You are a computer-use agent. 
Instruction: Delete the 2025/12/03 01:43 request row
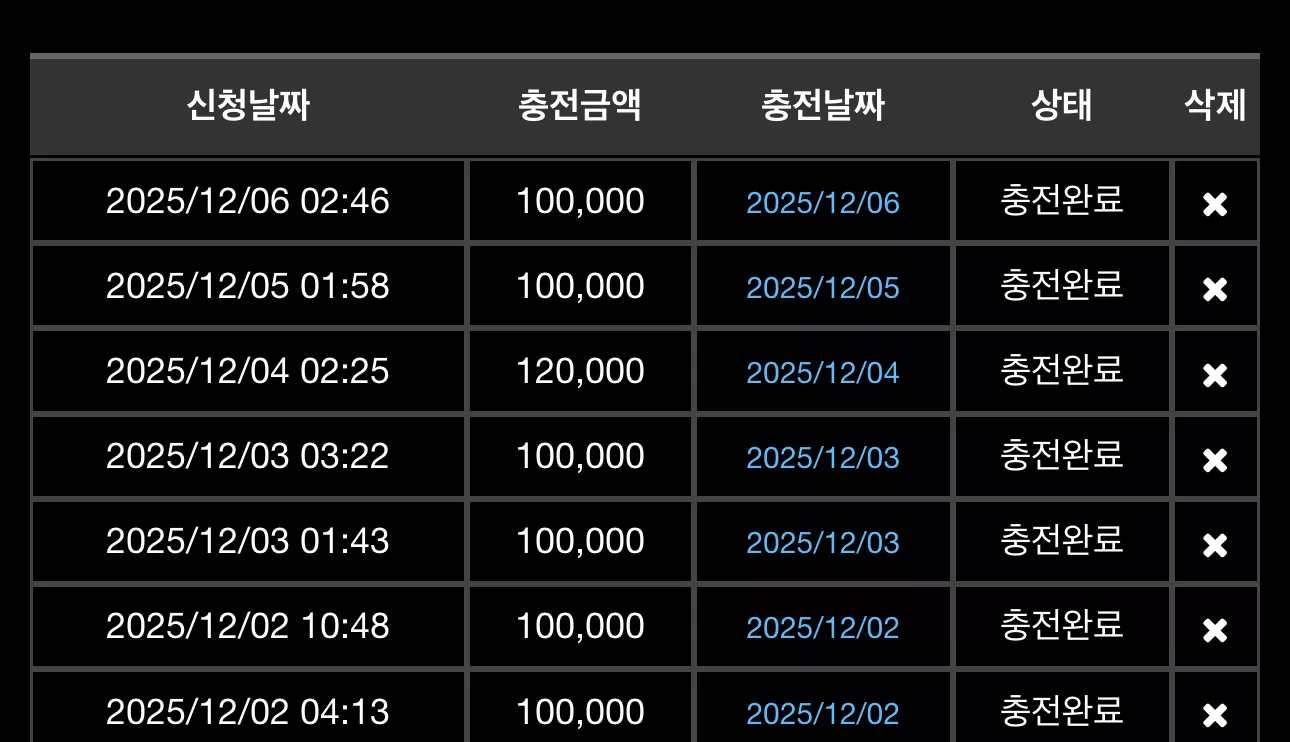tap(1215, 544)
